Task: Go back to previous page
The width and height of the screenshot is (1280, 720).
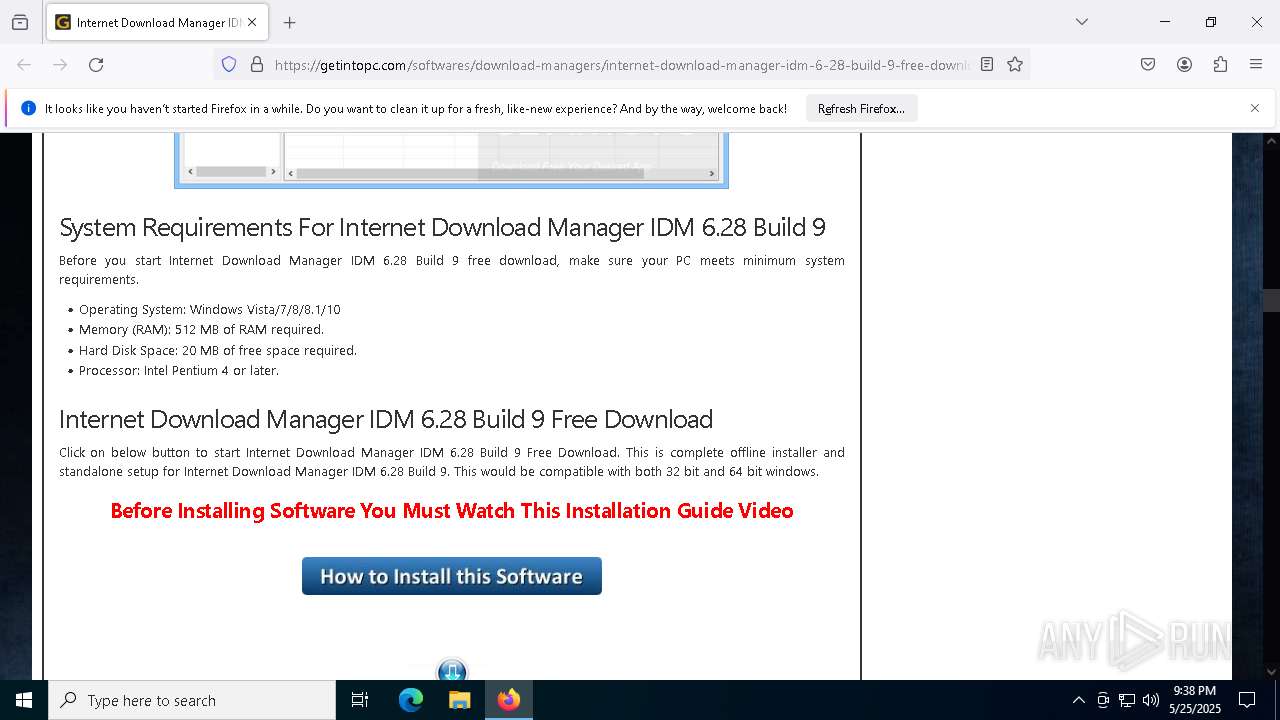Action: [x=24, y=65]
